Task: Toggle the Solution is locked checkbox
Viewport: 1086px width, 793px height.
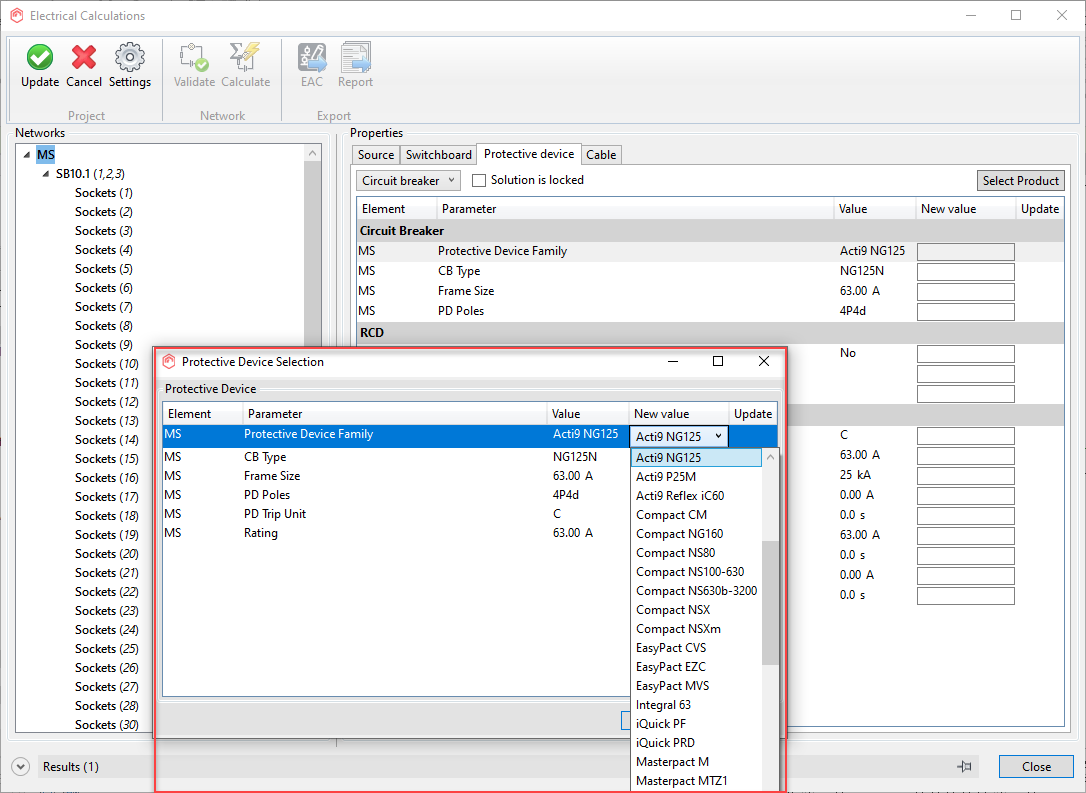Action: click(479, 180)
